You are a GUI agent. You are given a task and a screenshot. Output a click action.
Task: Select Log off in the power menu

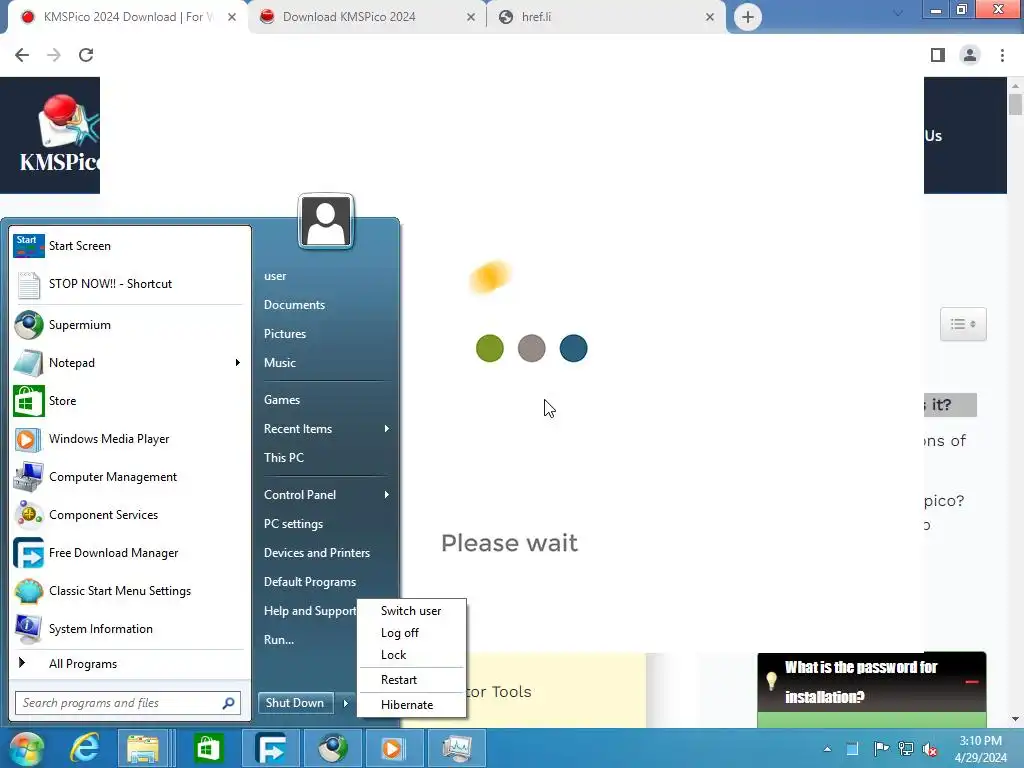(x=412, y=633)
